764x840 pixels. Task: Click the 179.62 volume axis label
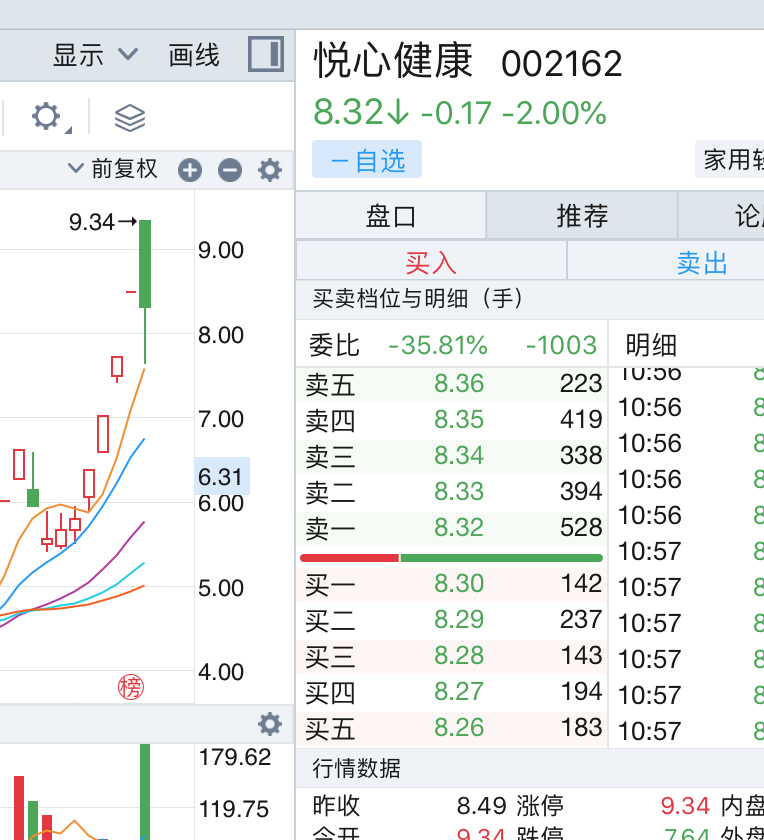click(x=235, y=757)
